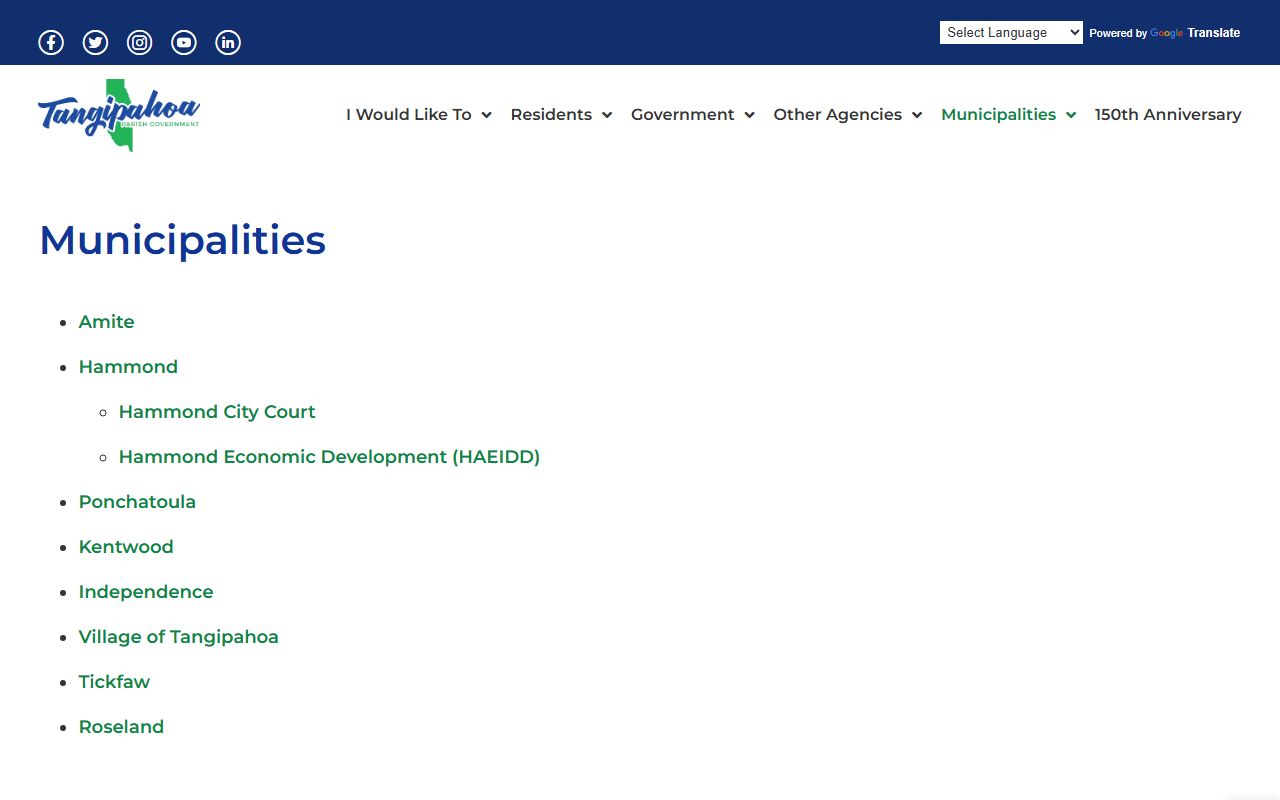Expand chevron next to Government

click(749, 115)
